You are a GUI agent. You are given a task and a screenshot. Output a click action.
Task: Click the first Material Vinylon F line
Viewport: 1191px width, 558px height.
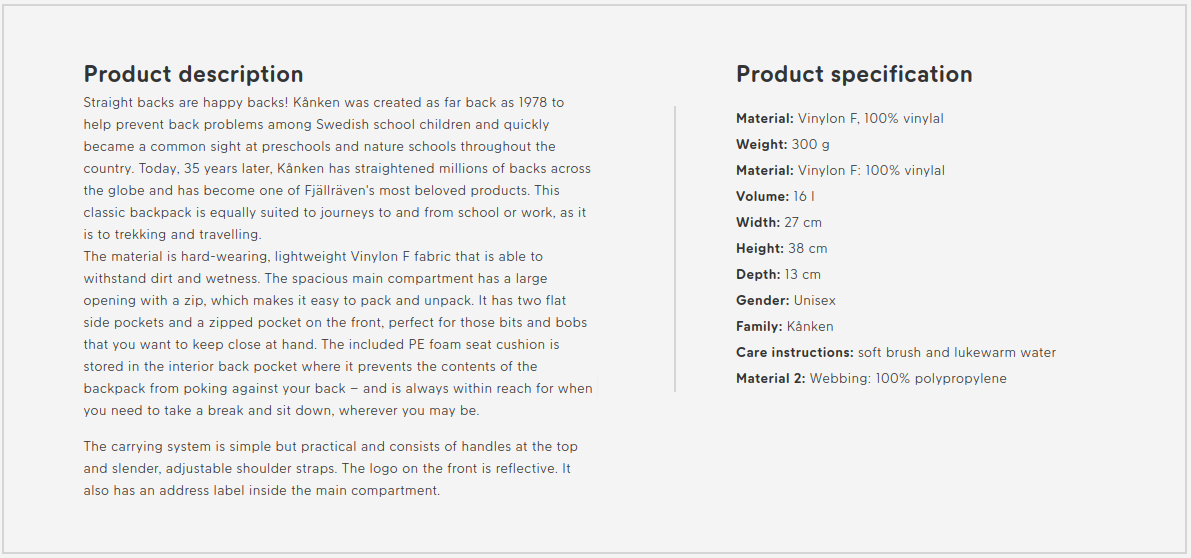tap(840, 118)
